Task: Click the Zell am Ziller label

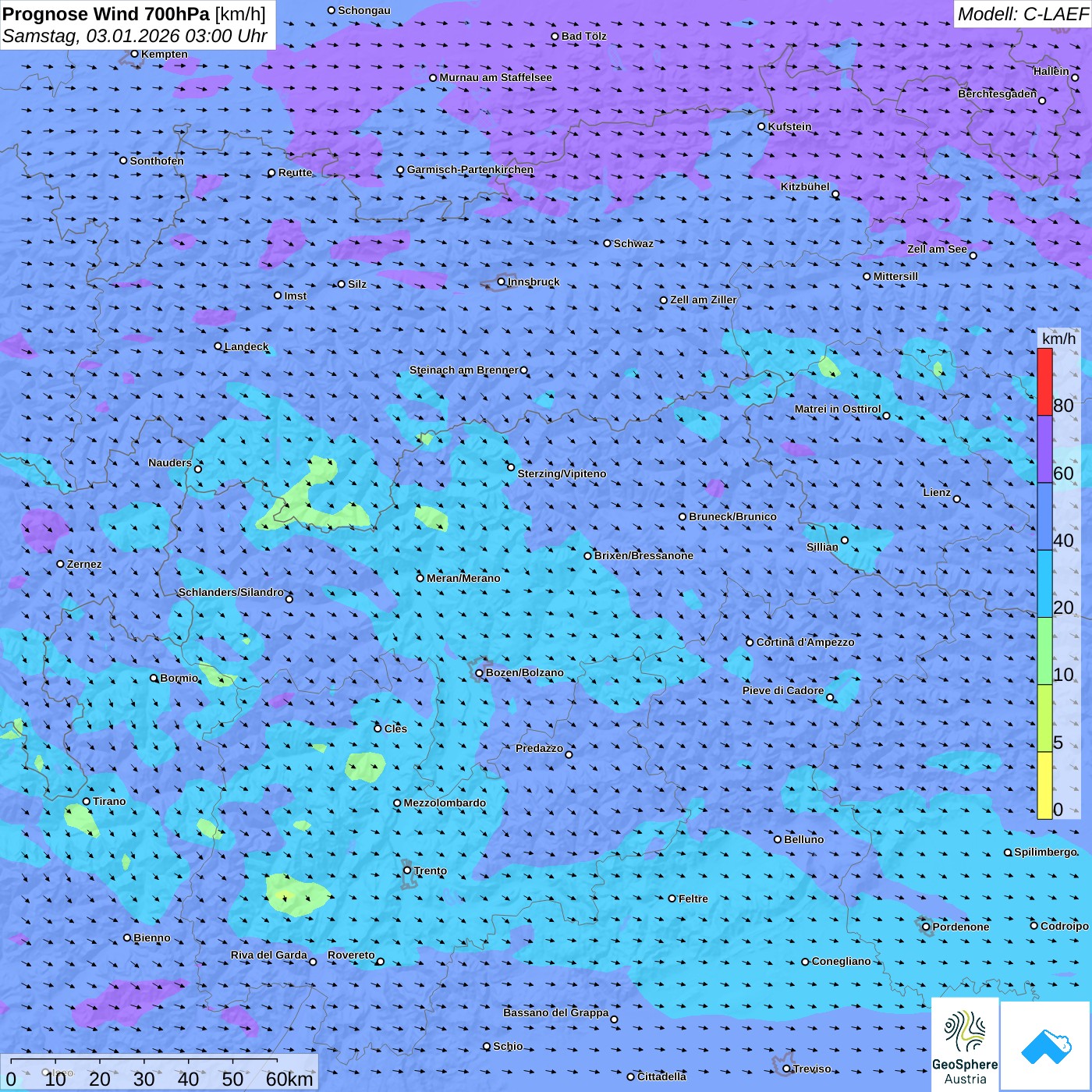Action: [704, 300]
